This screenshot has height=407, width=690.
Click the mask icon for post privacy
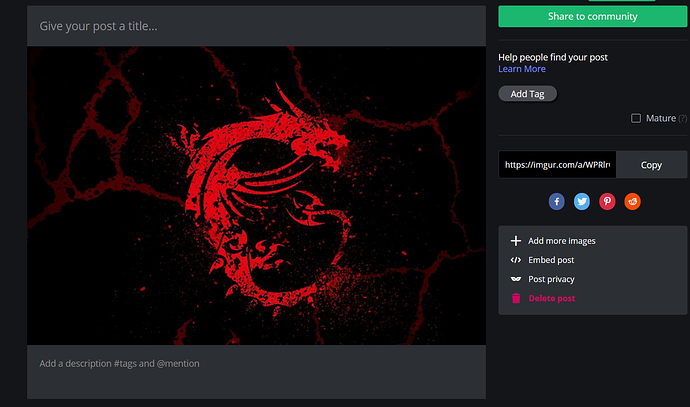516,279
